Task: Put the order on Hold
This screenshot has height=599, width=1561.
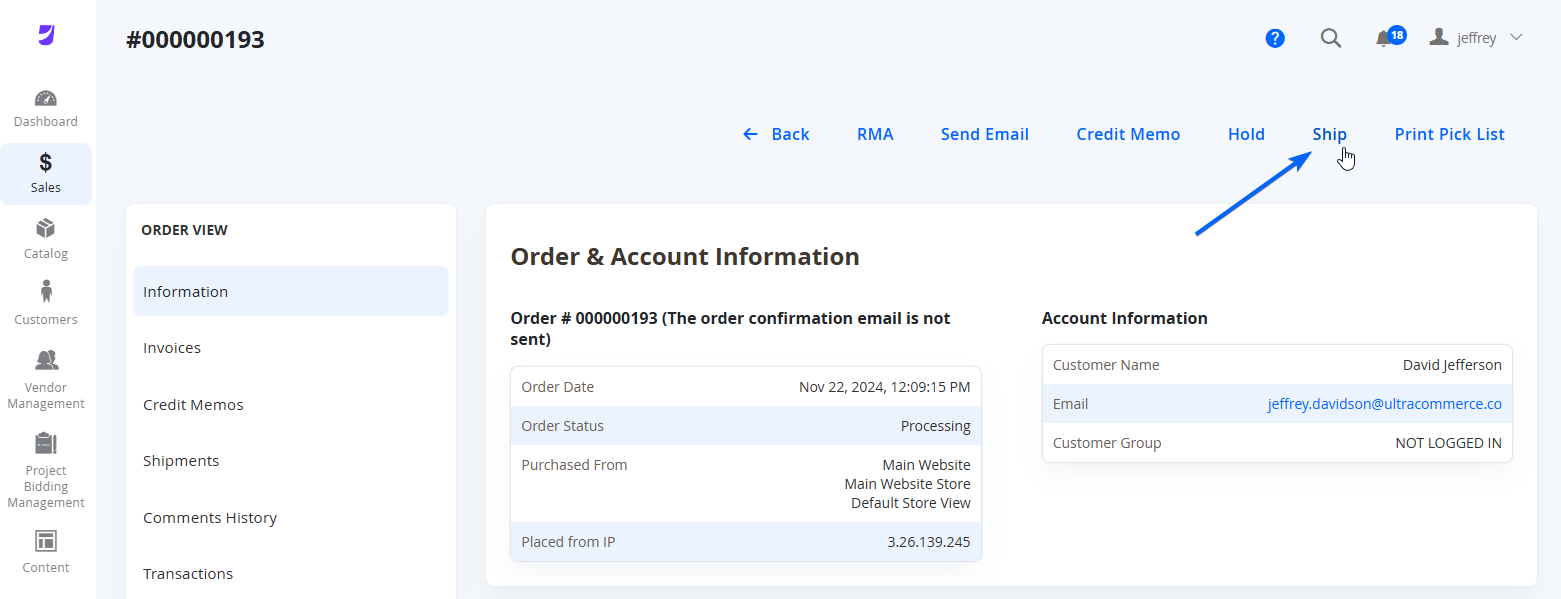Action: coord(1246,134)
